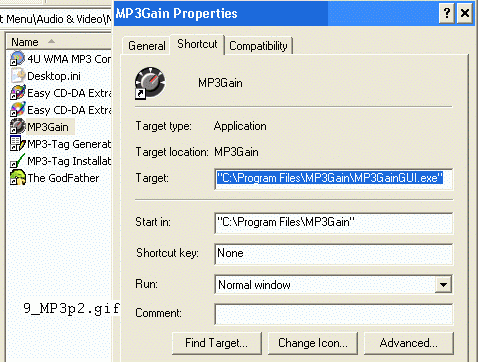The height and width of the screenshot is (362, 478).
Task: Click the 4U WMA MP3 Converter name text
Action: 69,59
